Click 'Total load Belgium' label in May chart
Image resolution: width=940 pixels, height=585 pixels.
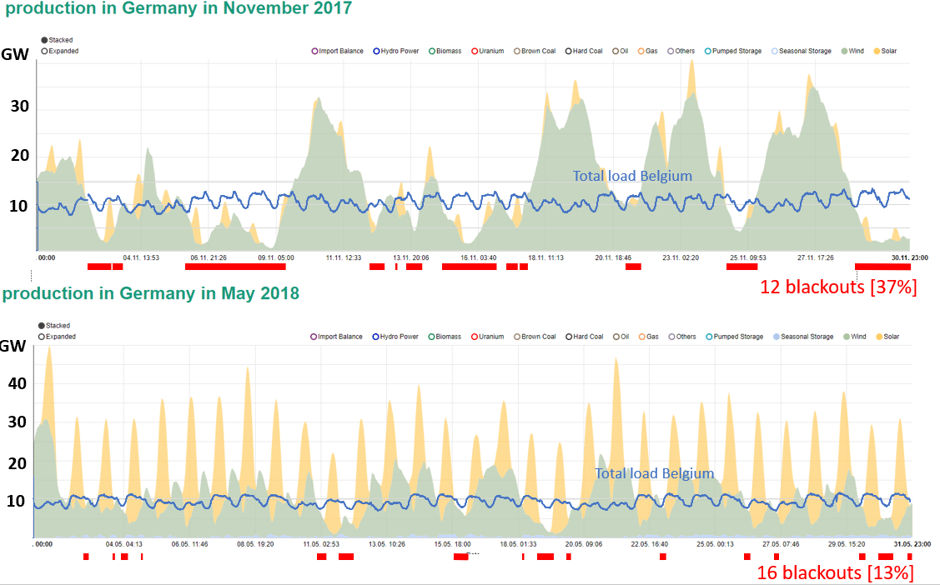654,474
